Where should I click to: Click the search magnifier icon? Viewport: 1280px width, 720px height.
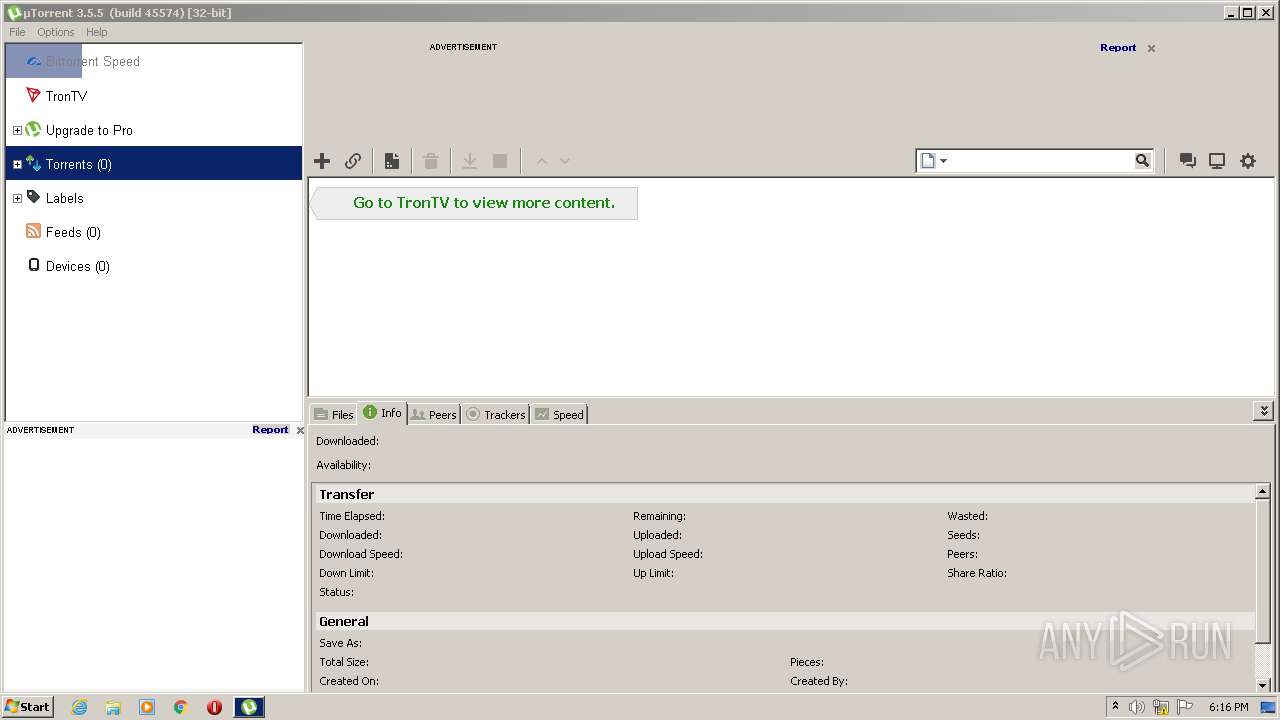(x=1142, y=161)
